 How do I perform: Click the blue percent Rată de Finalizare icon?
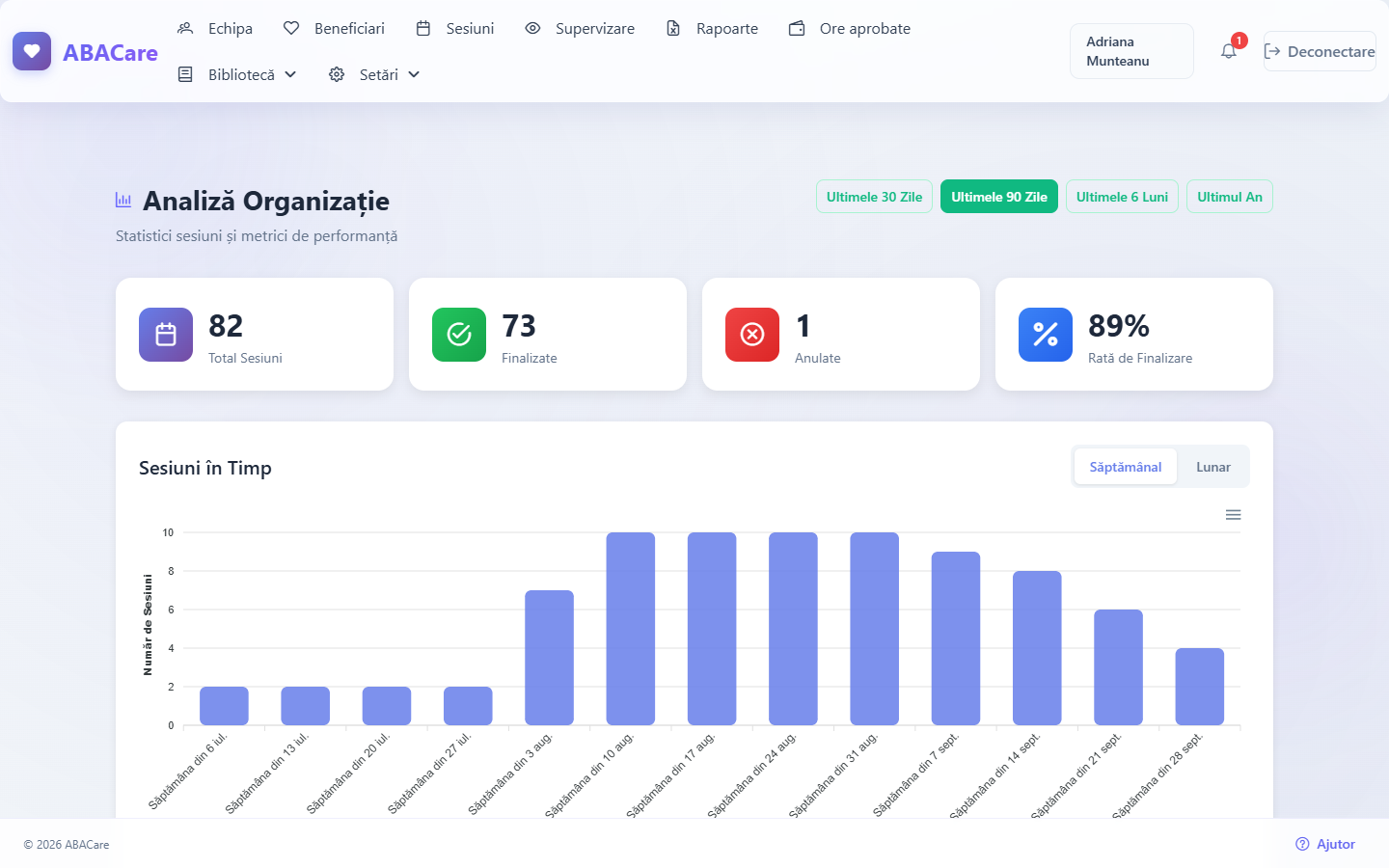click(x=1046, y=335)
